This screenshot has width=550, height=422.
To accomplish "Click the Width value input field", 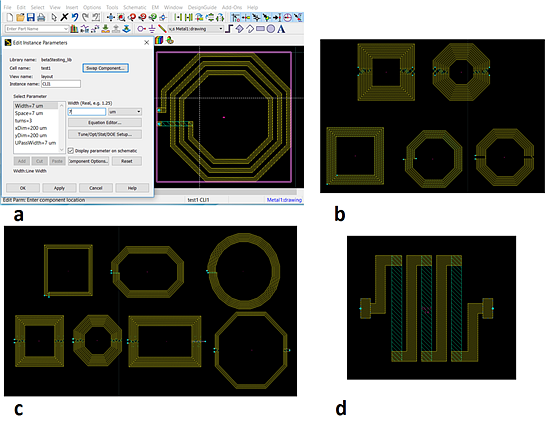I will [x=87, y=112].
